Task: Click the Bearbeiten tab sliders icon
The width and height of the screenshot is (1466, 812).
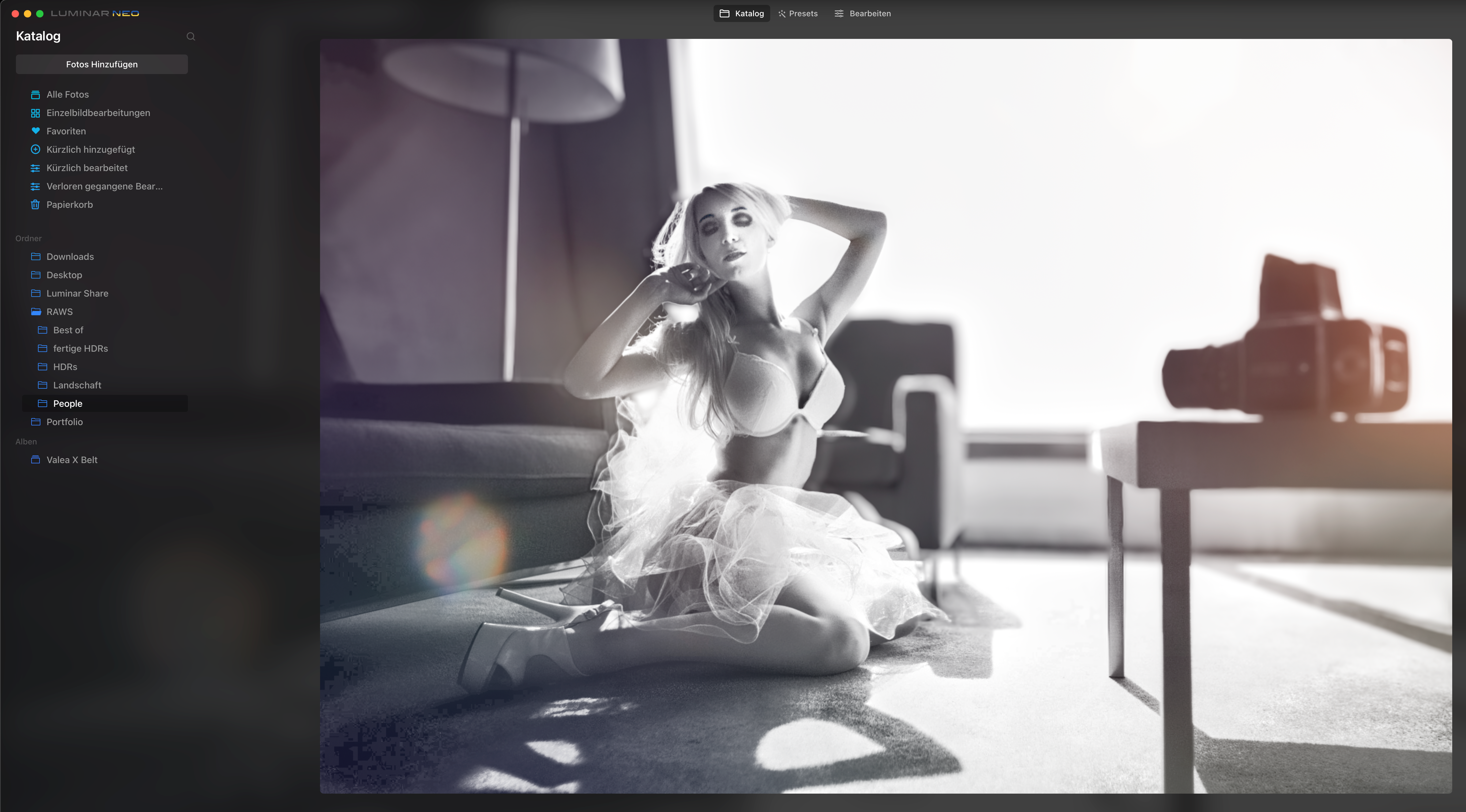Action: 839,14
